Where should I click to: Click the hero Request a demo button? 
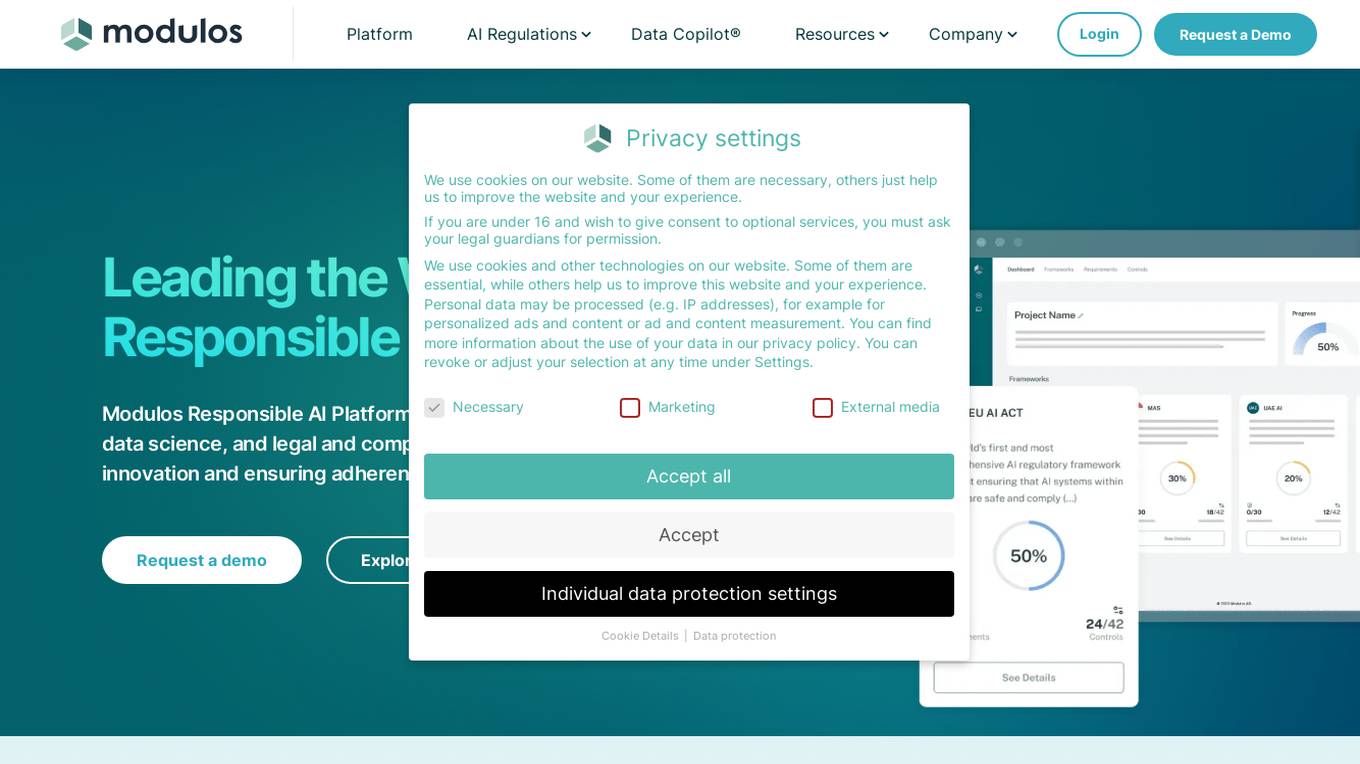(x=202, y=560)
